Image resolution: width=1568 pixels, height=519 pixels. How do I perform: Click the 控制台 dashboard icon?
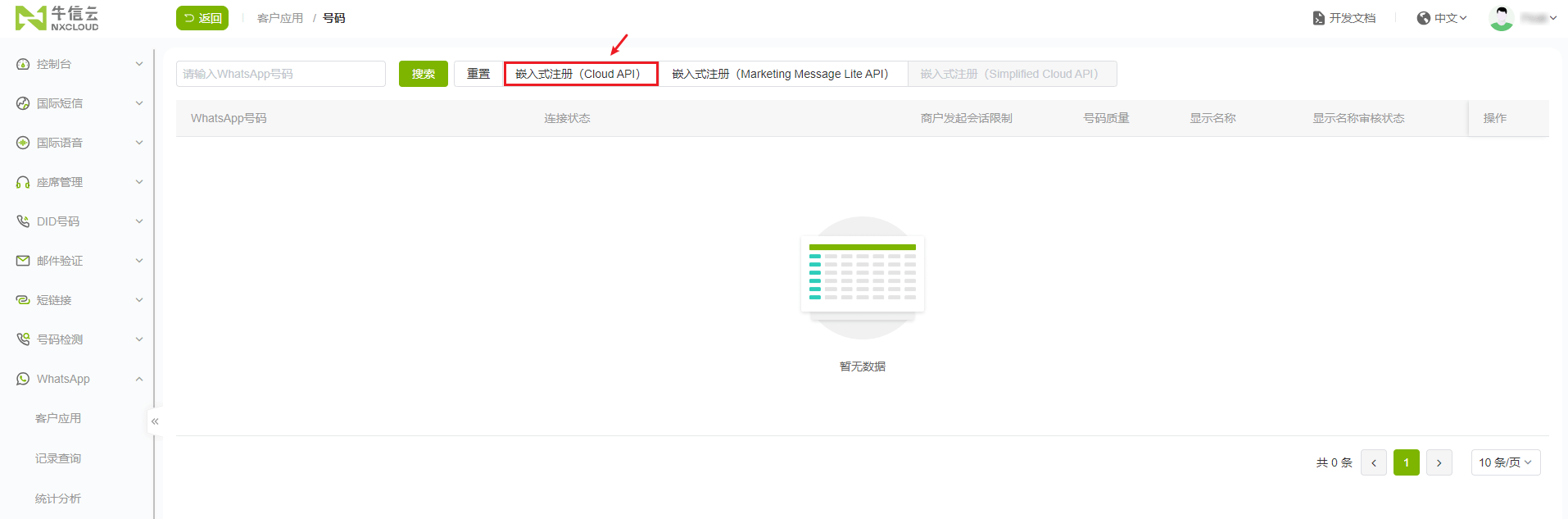coord(23,64)
